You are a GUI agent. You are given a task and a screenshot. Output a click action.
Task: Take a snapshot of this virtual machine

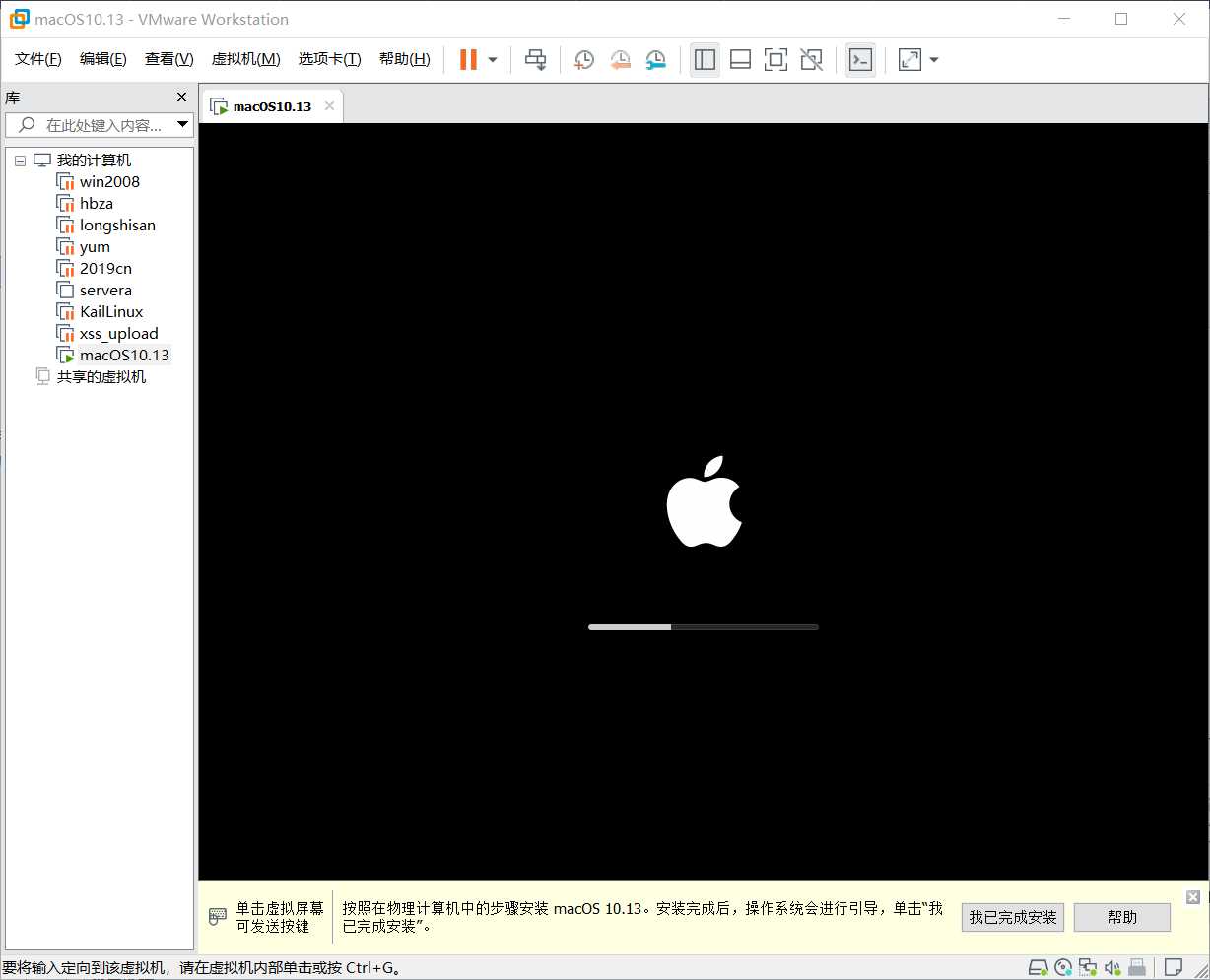584,60
